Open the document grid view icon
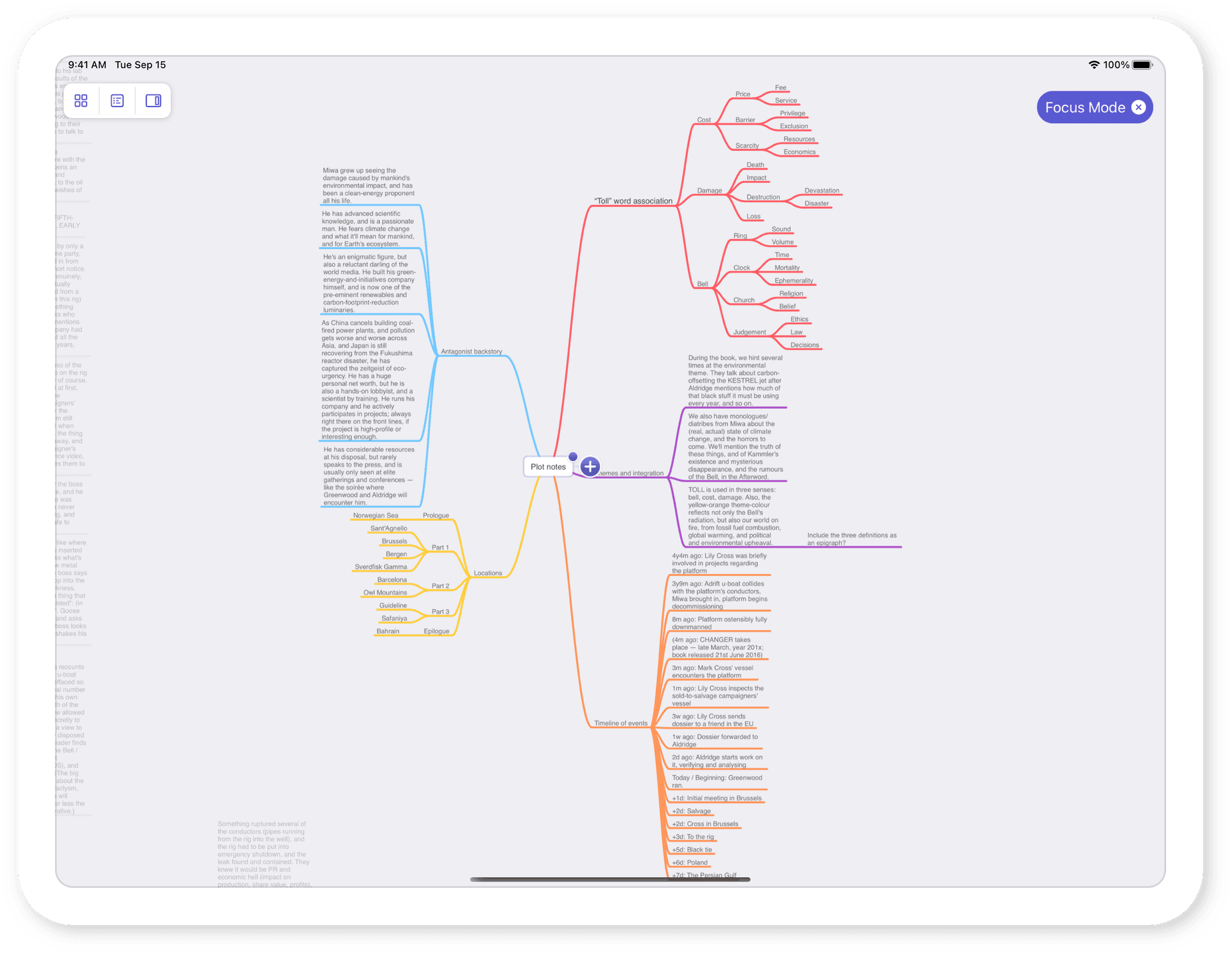1232x954 pixels. pyautogui.click(x=81, y=101)
